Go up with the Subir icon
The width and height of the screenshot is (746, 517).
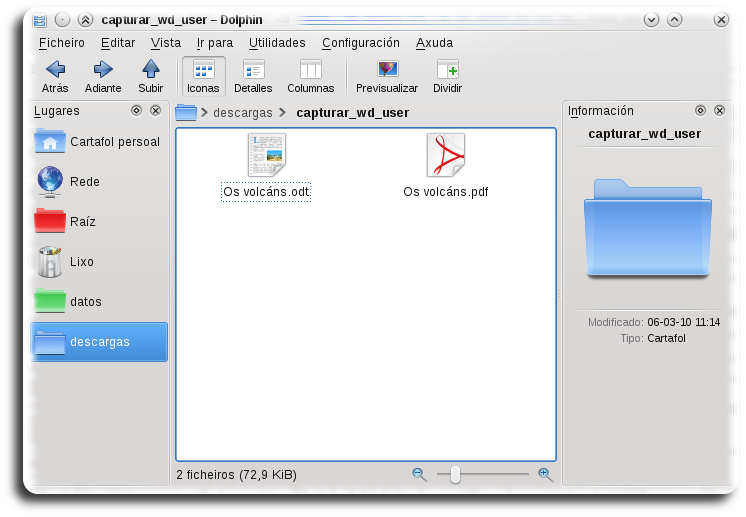[x=151, y=69]
